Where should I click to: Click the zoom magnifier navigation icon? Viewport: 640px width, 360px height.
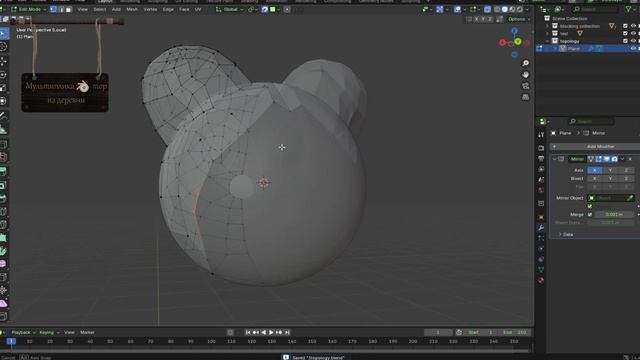click(x=525, y=63)
